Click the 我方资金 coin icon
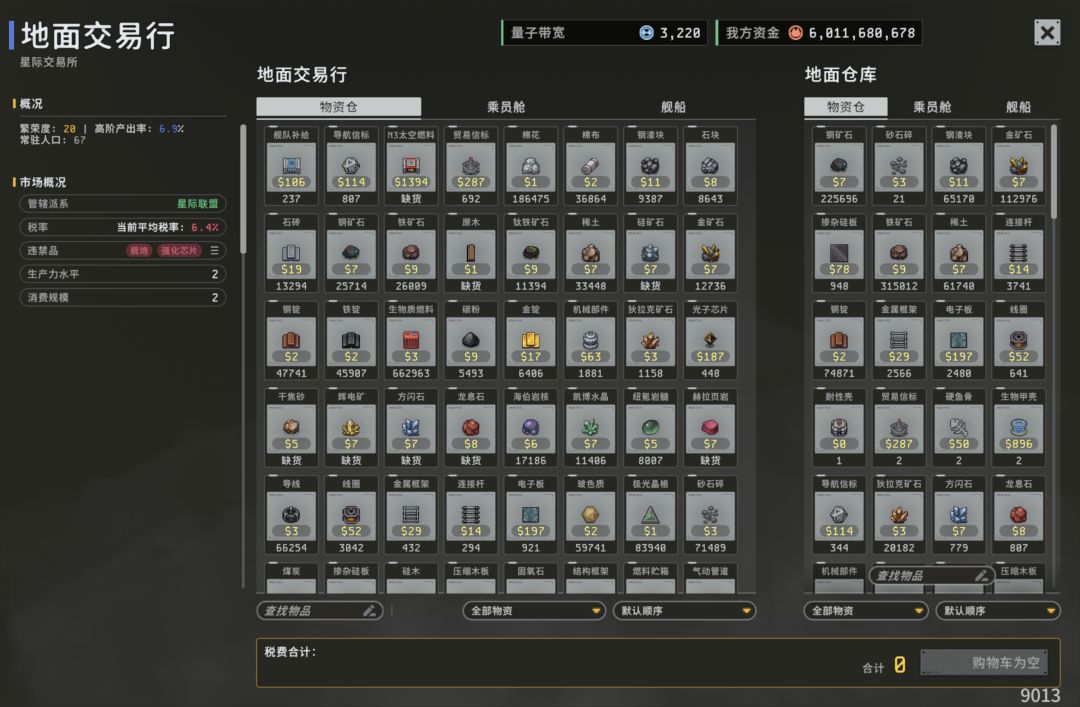1080x707 pixels. pyautogui.click(x=796, y=32)
